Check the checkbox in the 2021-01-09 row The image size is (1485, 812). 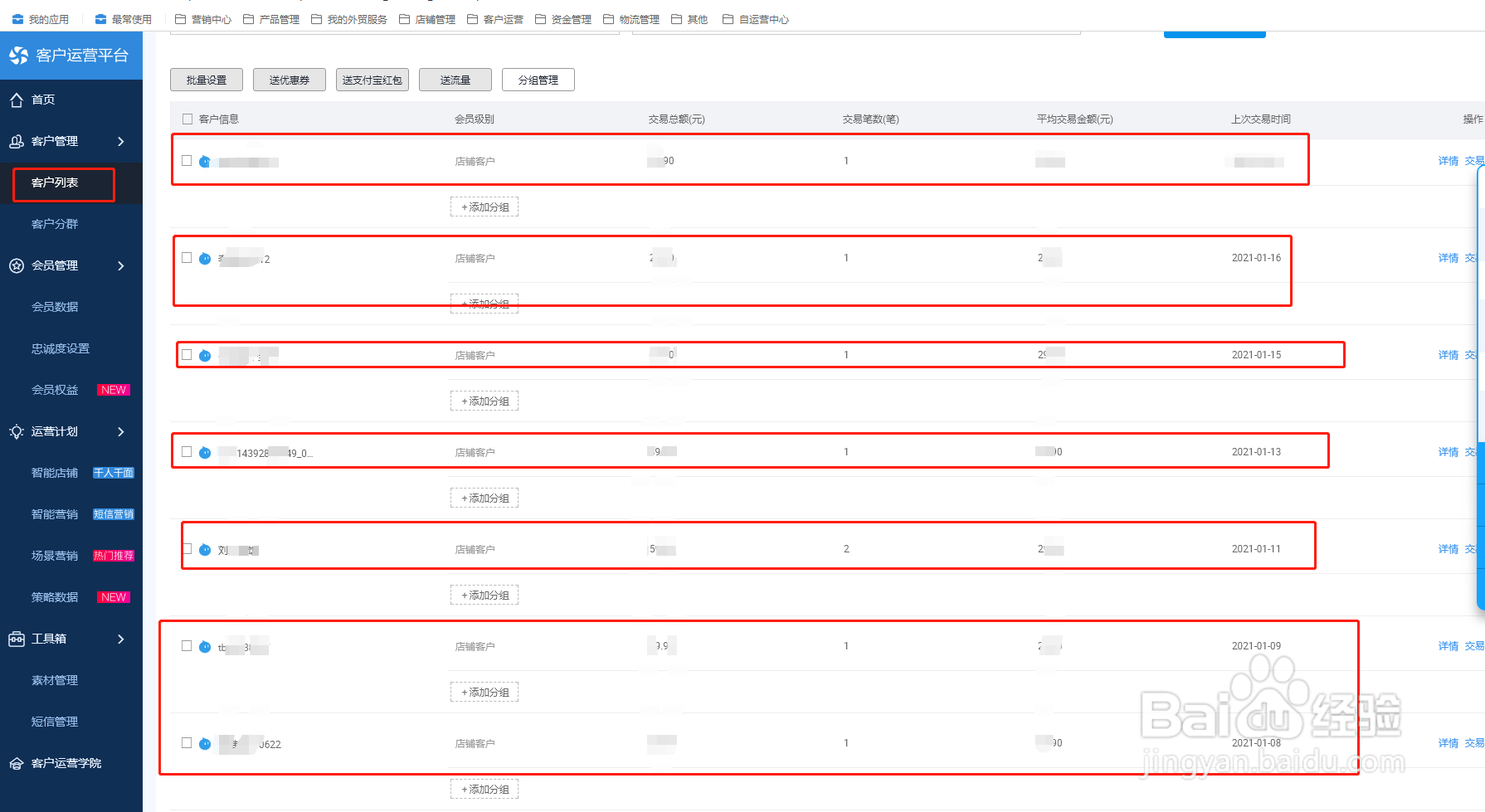[x=187, y=646]
